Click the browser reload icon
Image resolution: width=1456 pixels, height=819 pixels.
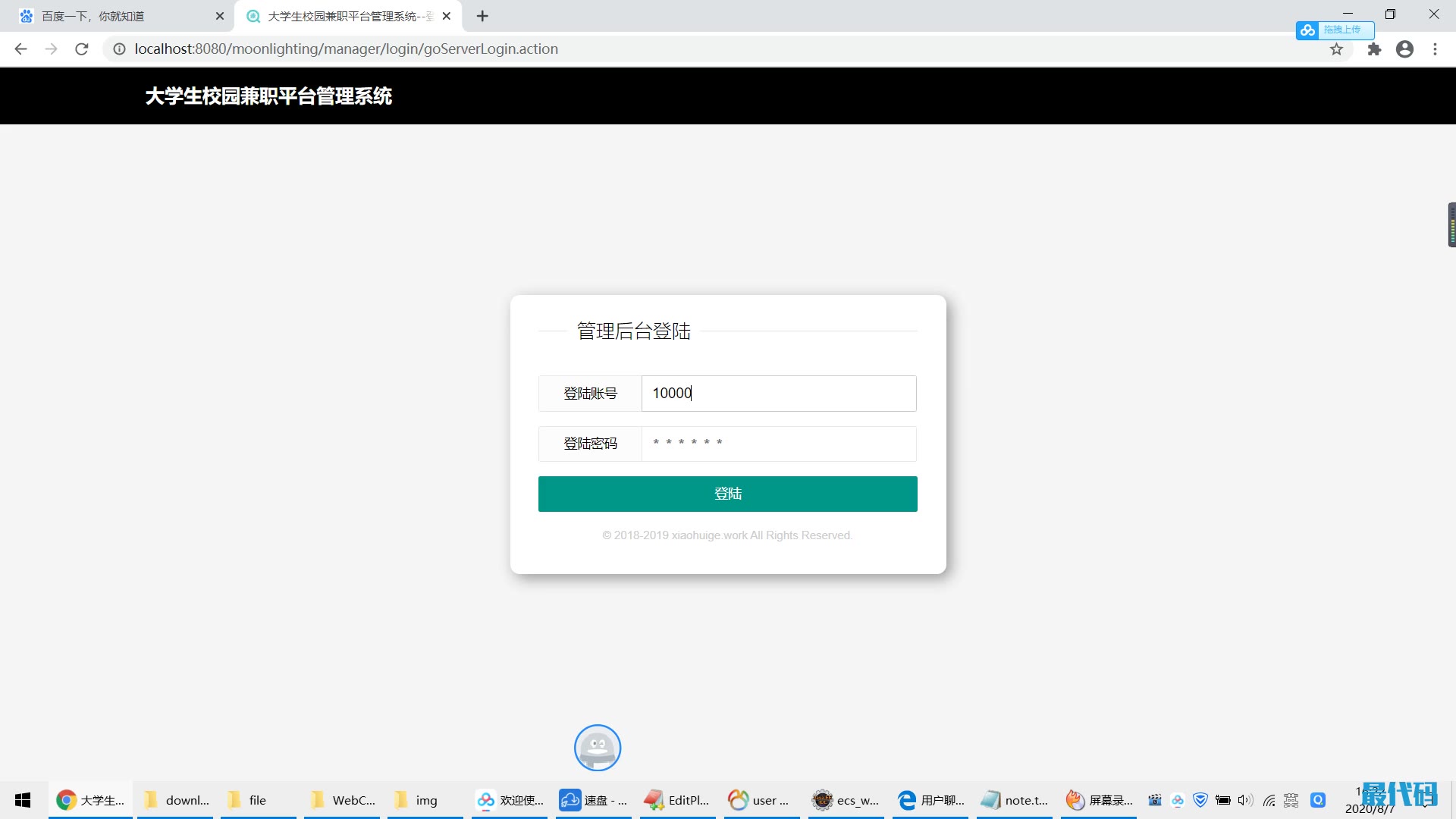pyautogui.click(x=82, y=49)
